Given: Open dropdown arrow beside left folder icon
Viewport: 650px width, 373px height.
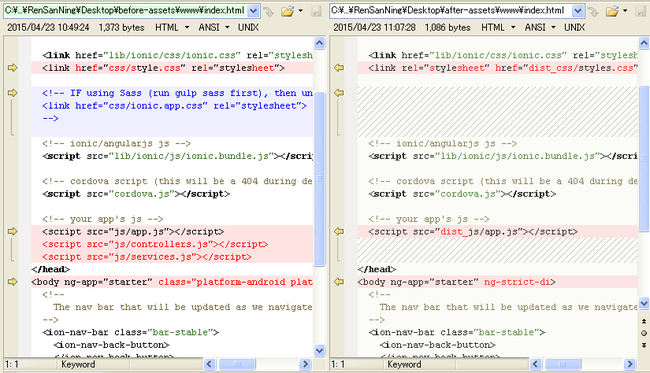Looking at the screenshot, I should coord(301,11).
